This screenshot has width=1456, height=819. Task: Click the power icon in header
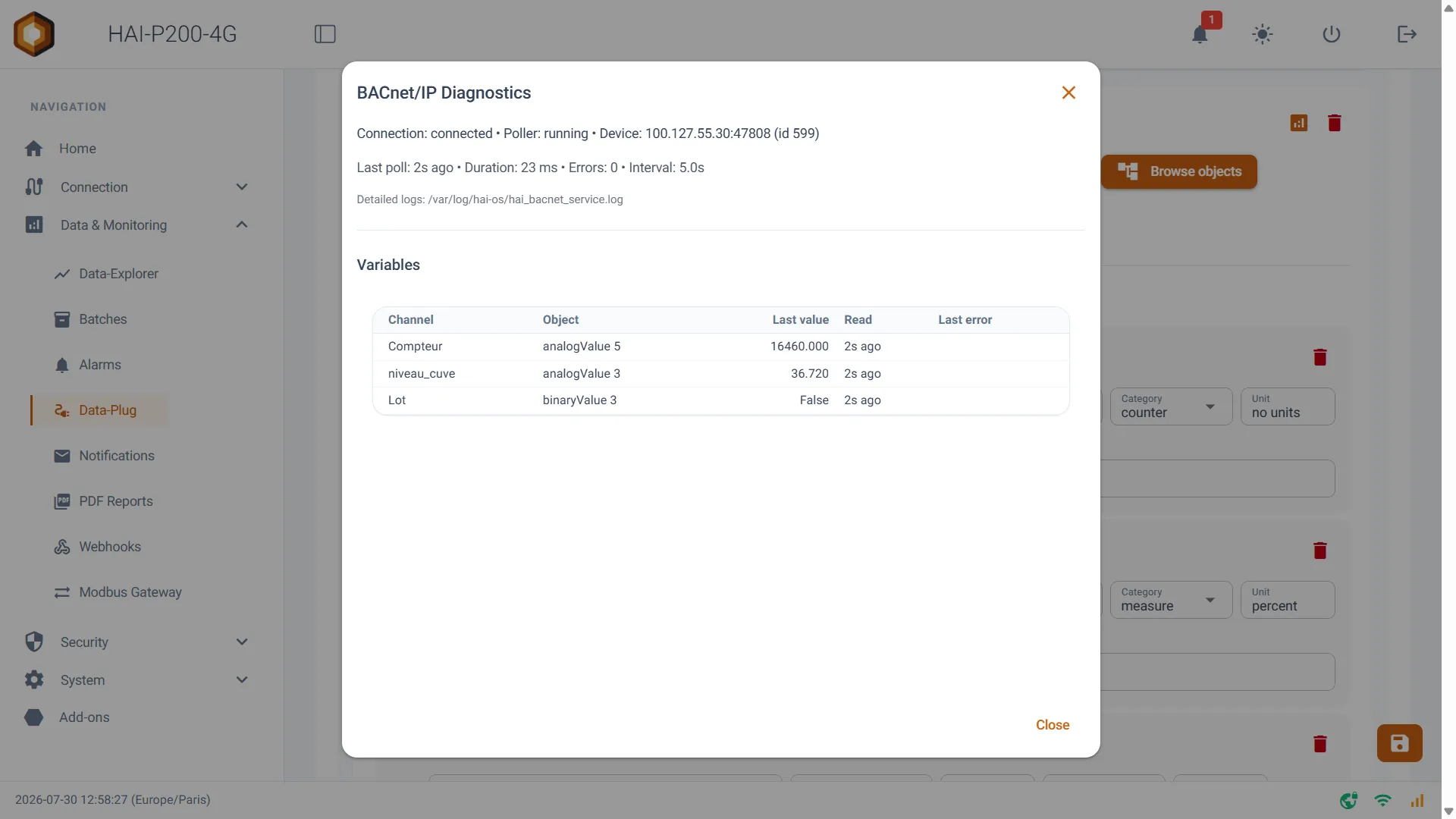[x=1332, y=34]
